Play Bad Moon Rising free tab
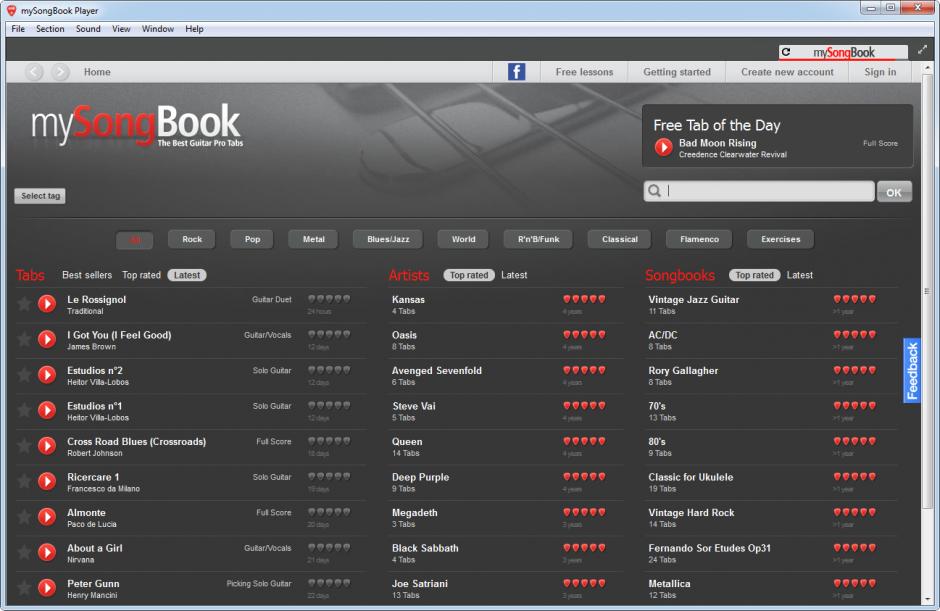This screenshot has width=940, height=611. 663,147
